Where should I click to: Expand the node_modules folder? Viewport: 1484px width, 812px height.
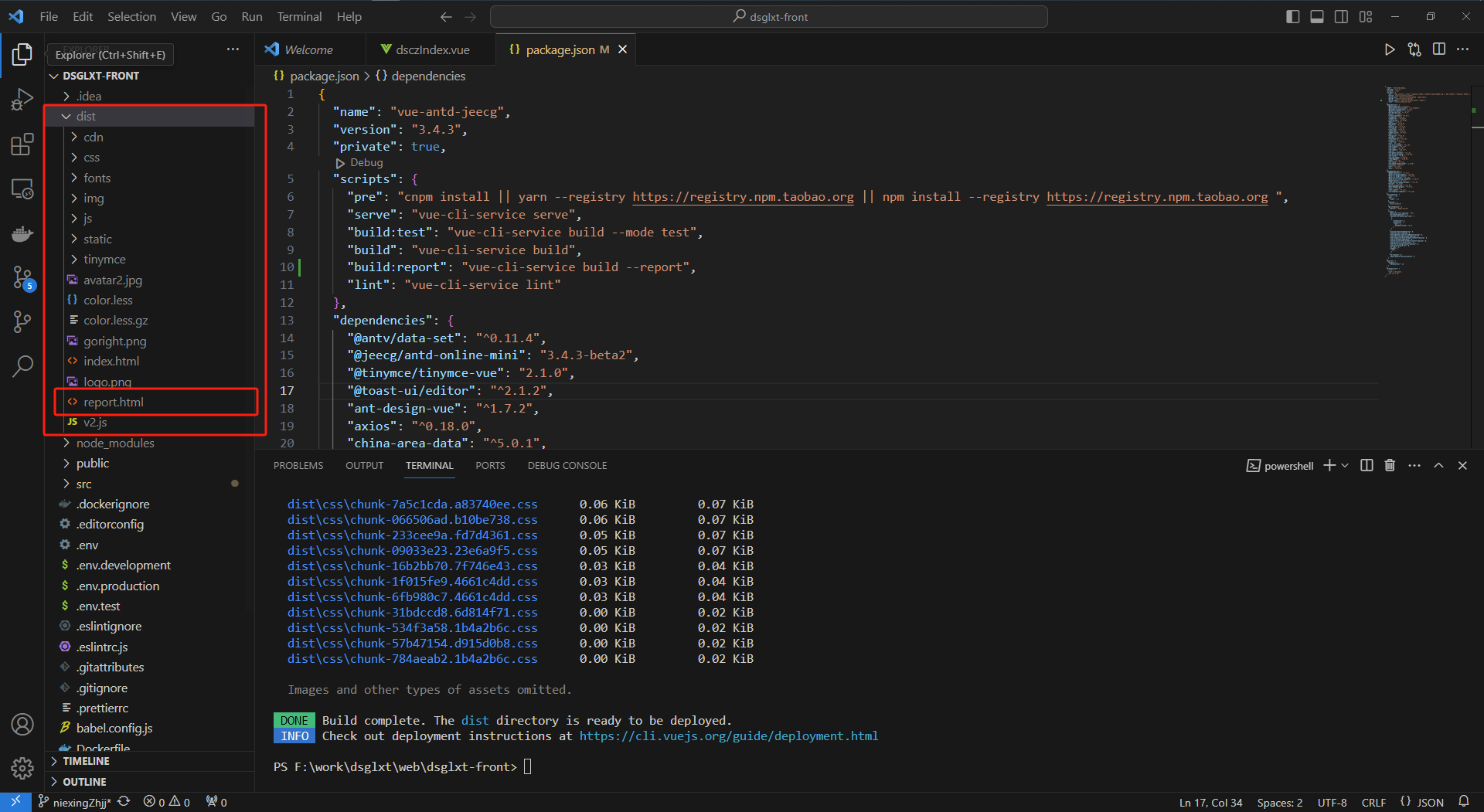coord(114,443)
